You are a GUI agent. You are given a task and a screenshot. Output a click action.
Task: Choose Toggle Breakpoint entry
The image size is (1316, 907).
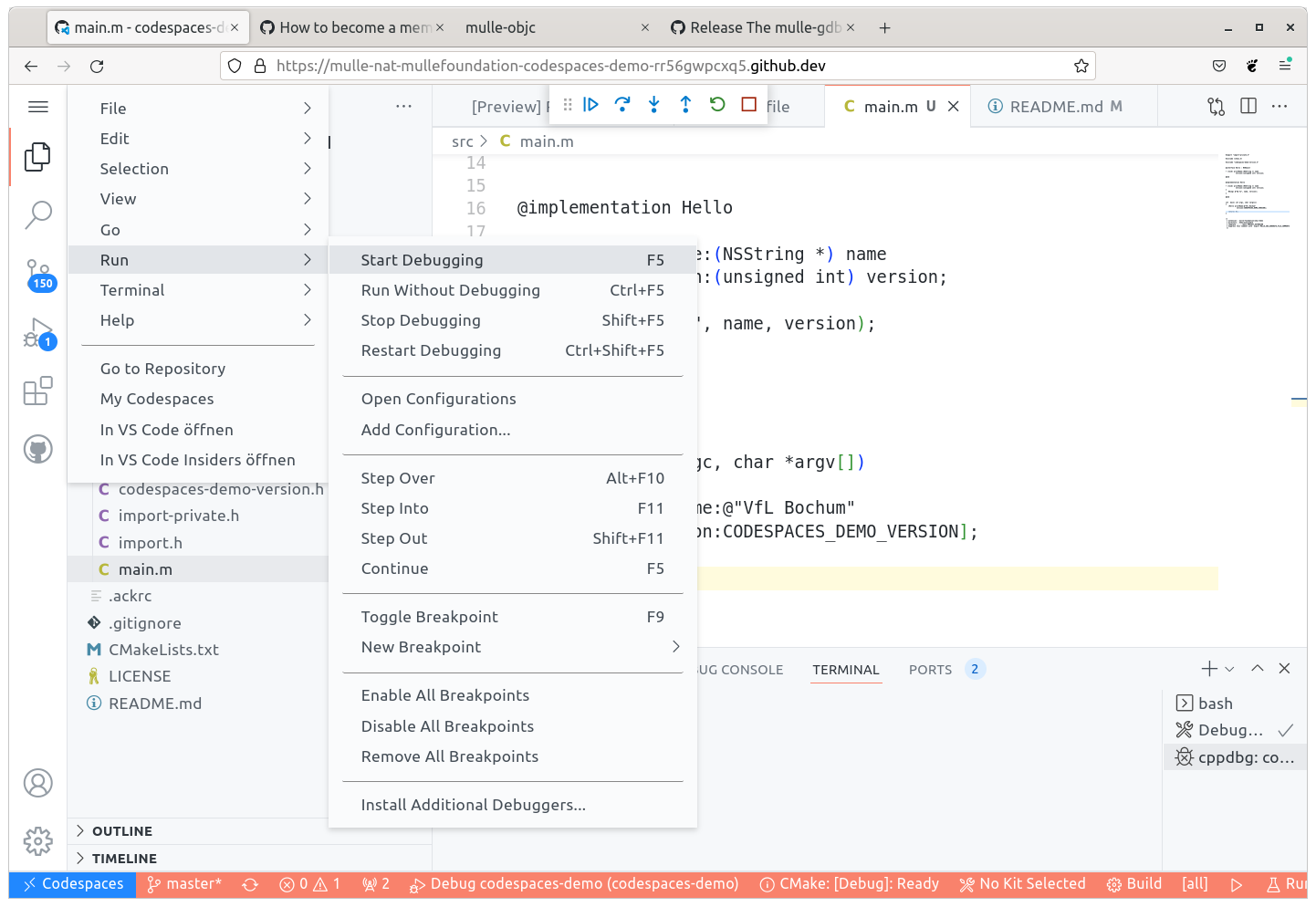tap(513, 617)
